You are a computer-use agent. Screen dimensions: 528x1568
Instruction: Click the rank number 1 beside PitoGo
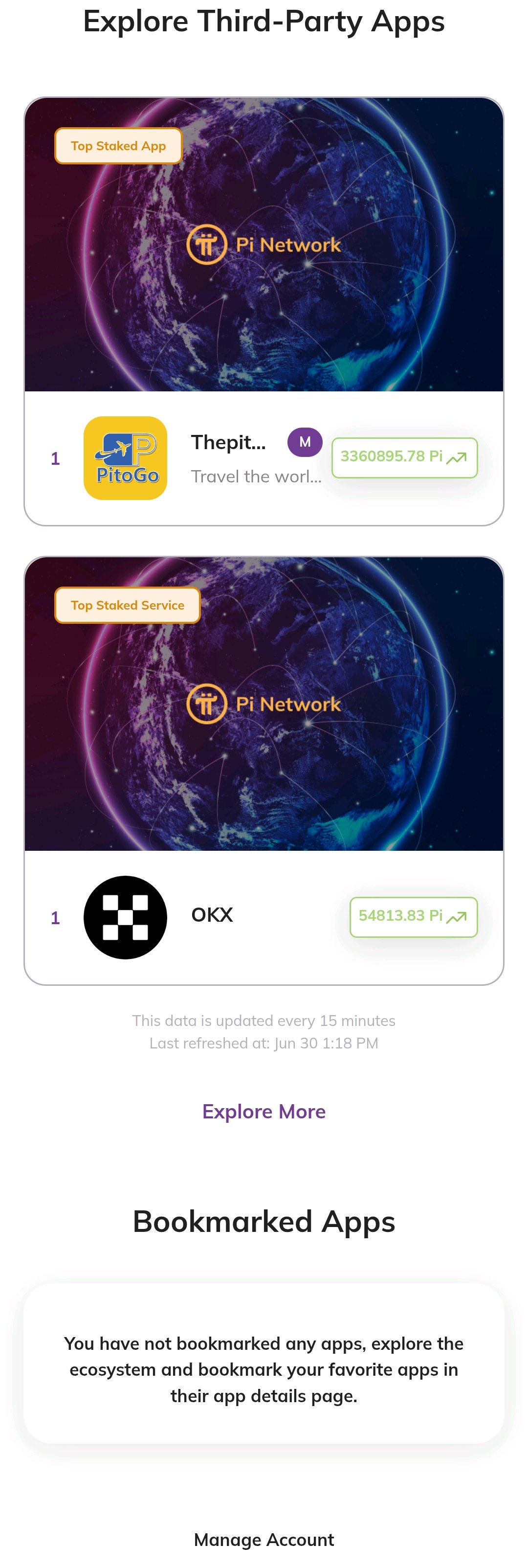click(x=55, y=458)
